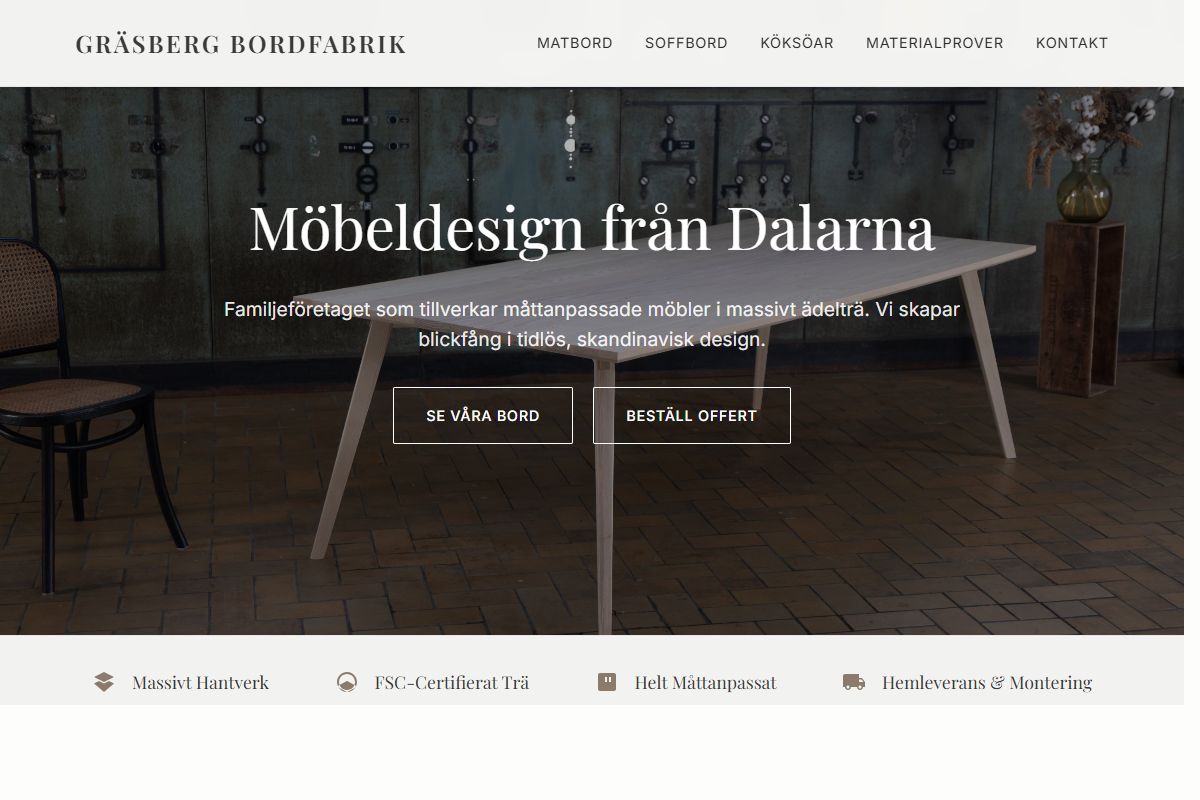
Task: Navigate to the Kontakt page
Action: (1072, 43)
